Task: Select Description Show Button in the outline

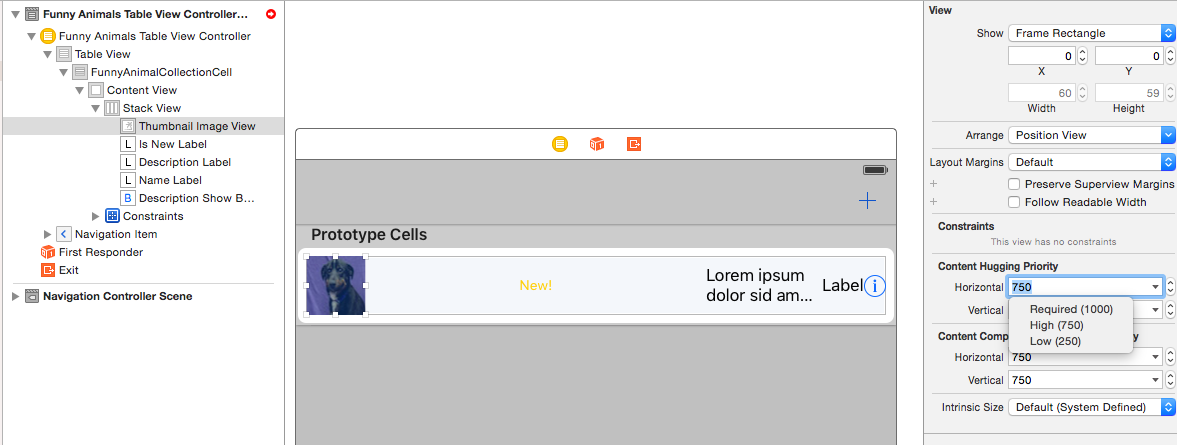Action: 197,198
